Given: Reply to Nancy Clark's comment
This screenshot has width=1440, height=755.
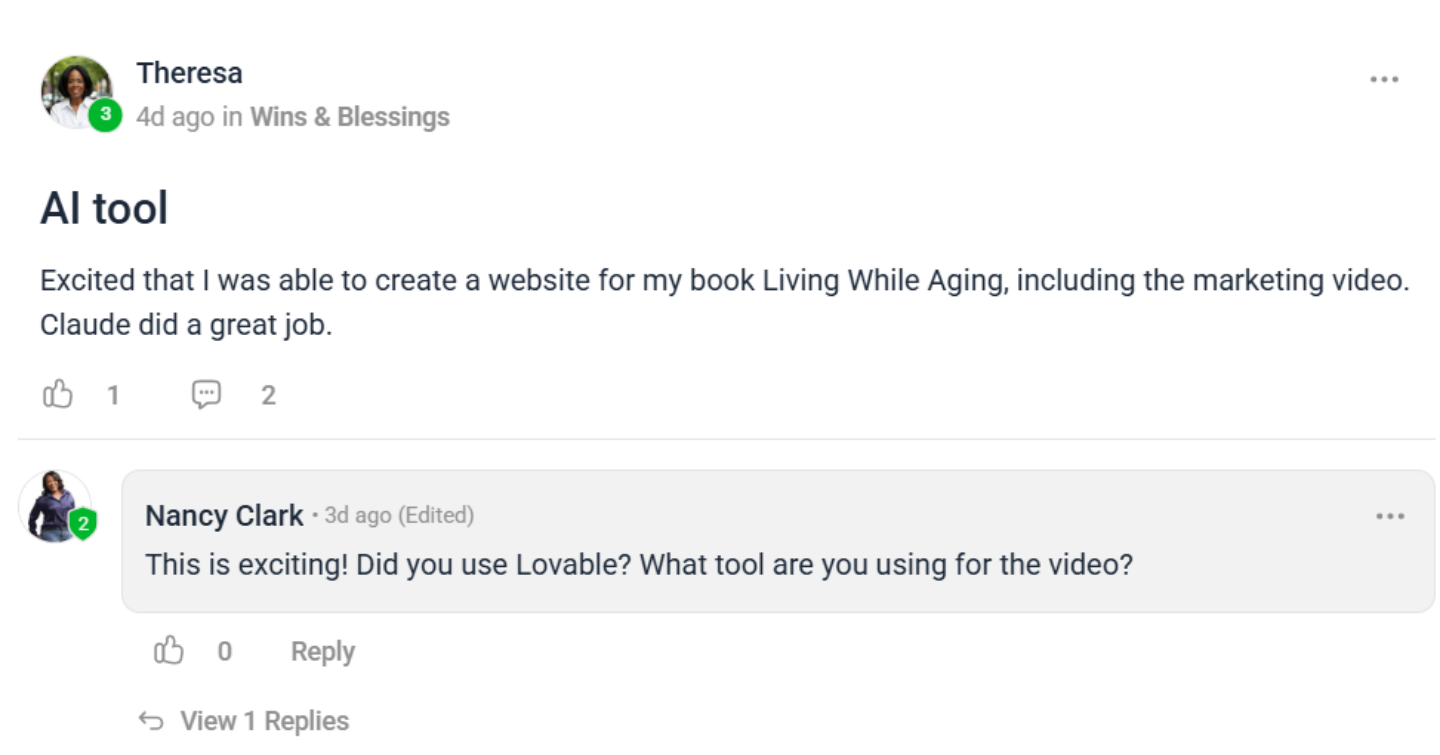Looking at the screenshot, I should (x=323, y=651).
